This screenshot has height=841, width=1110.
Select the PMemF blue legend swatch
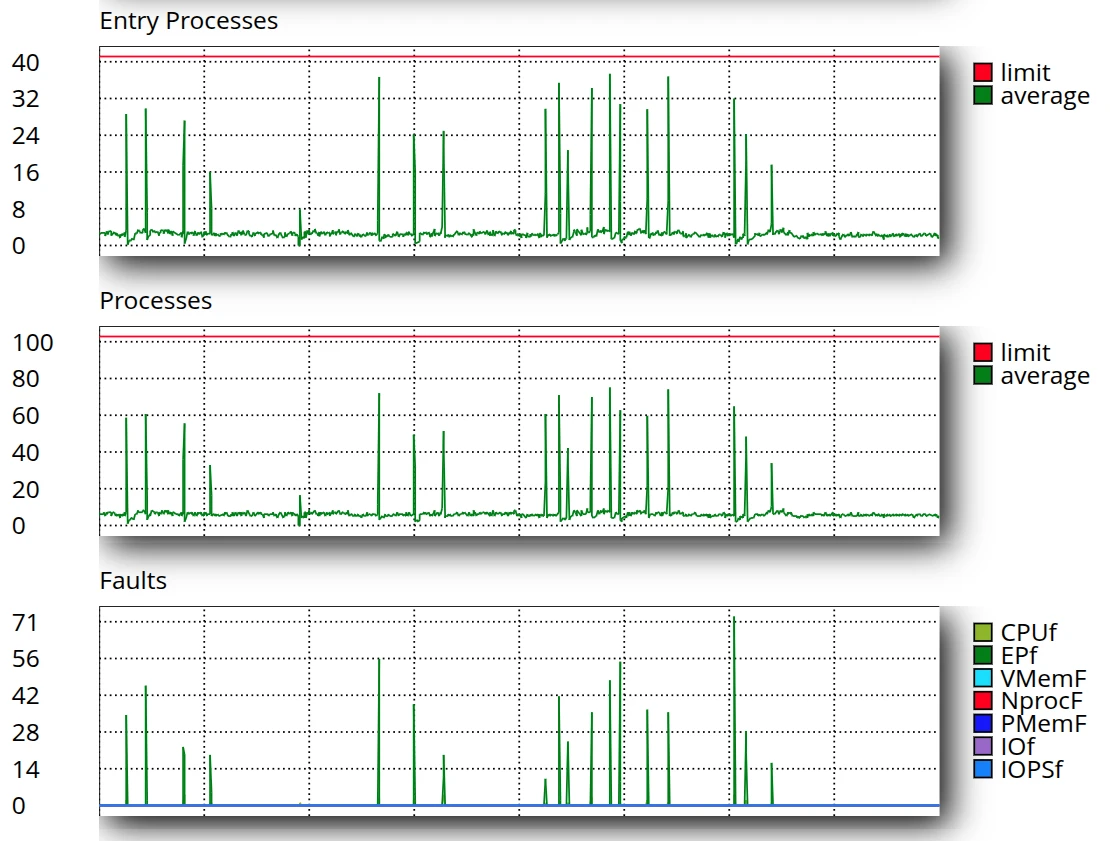[982, 724]
